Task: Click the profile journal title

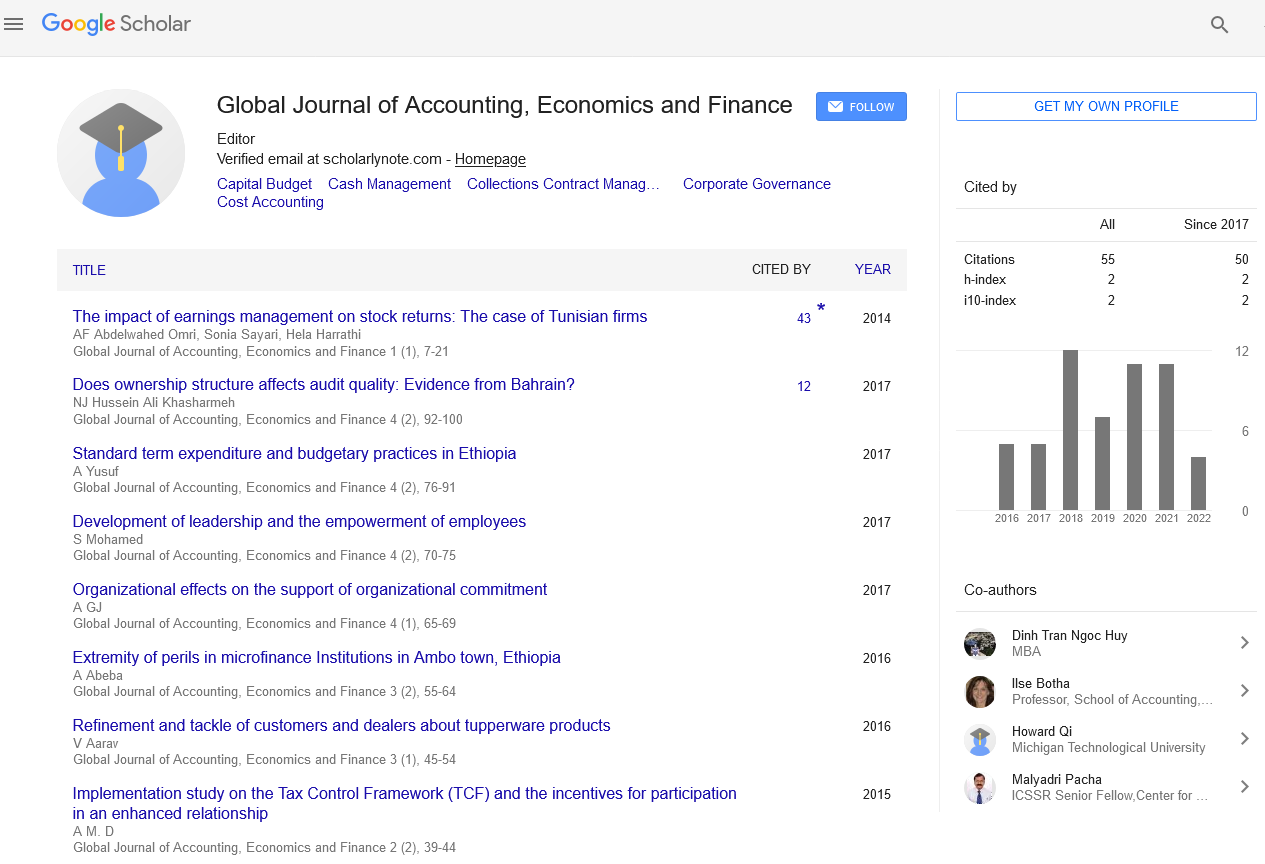Action: point(504,105)
